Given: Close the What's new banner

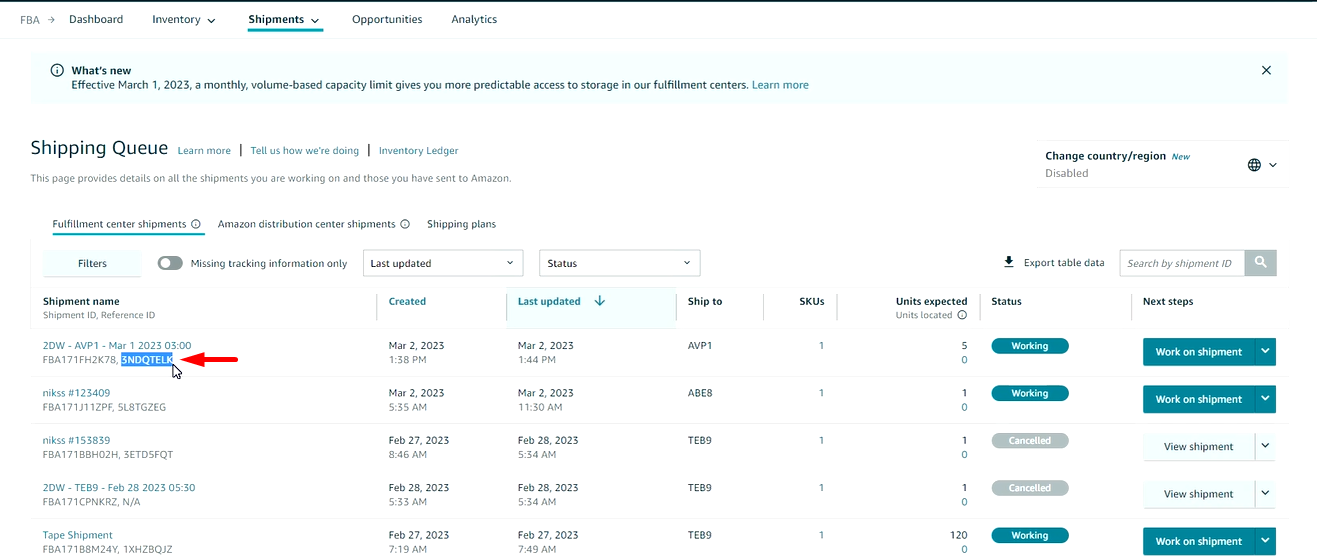Looking at the screenshot, I should coord(1266,70).
